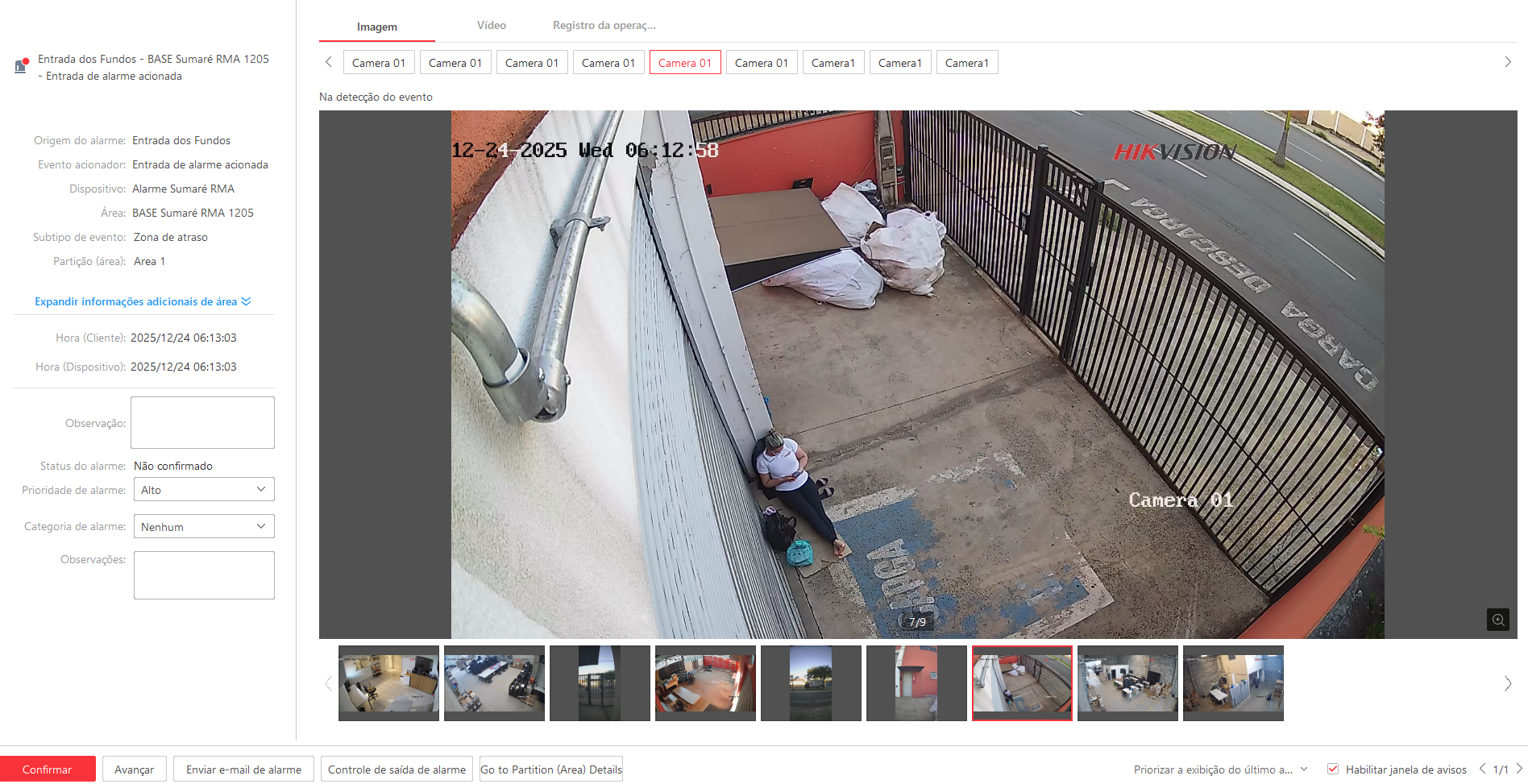Click the magnifier zoom icon on image
1528x784 pixels.
1497,620
